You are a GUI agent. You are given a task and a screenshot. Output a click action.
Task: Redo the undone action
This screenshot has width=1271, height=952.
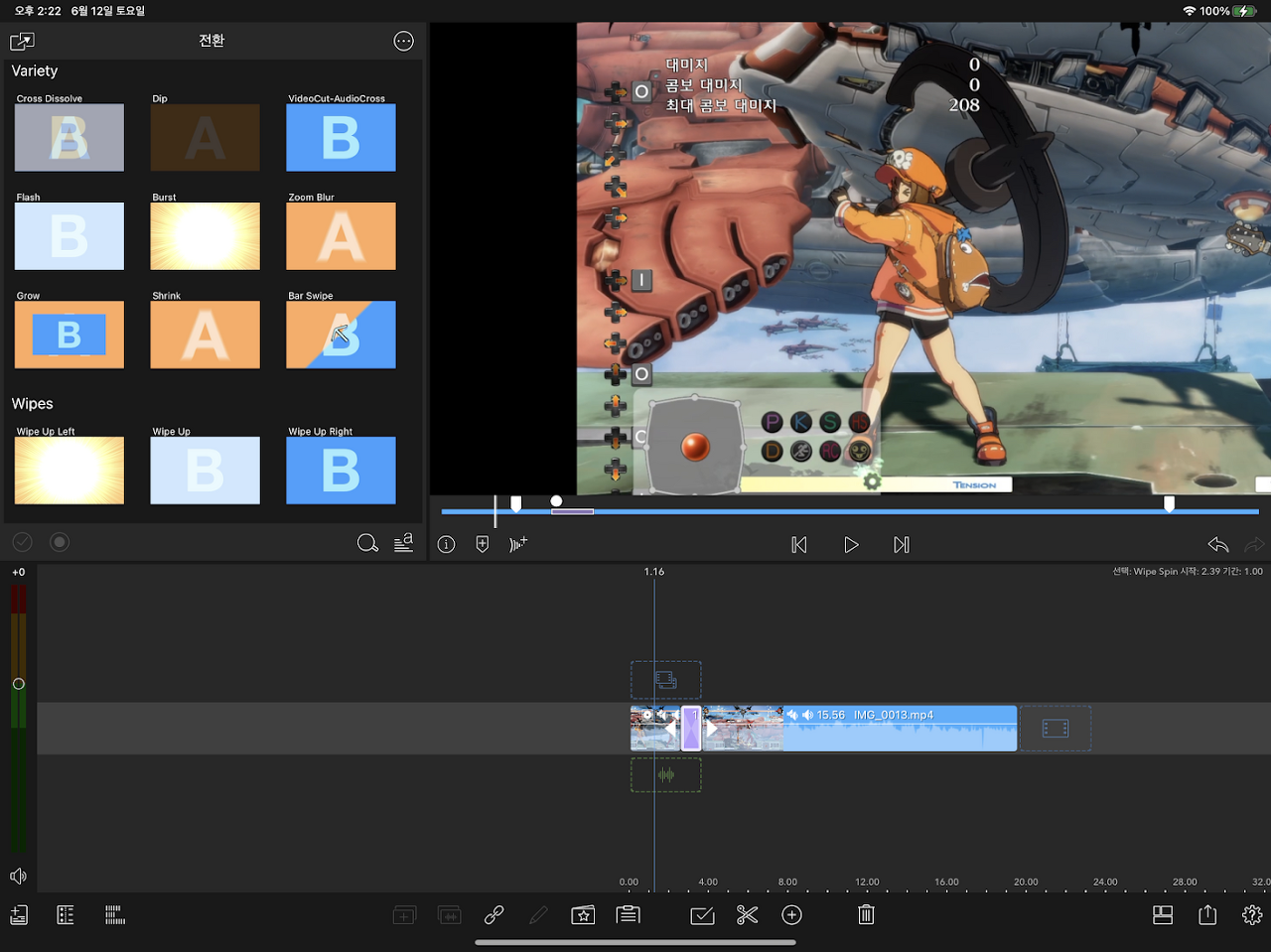coord(1255,544)
